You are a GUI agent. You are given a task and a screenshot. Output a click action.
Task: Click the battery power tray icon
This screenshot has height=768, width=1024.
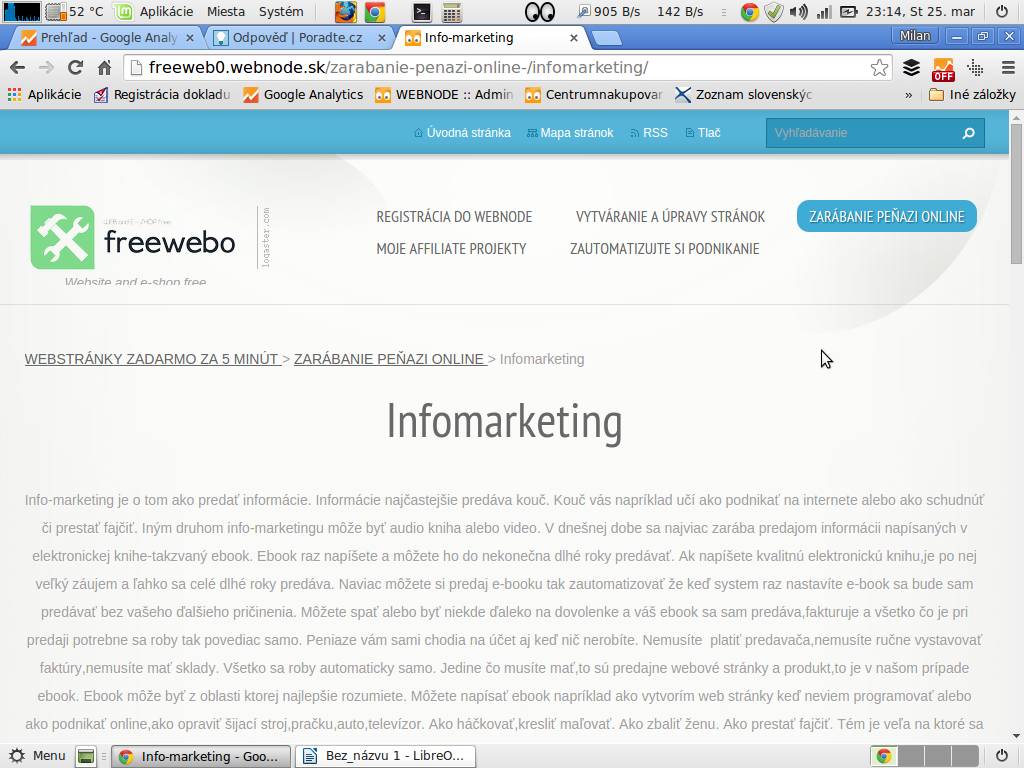pyautogui.click(x=848, y=11)
